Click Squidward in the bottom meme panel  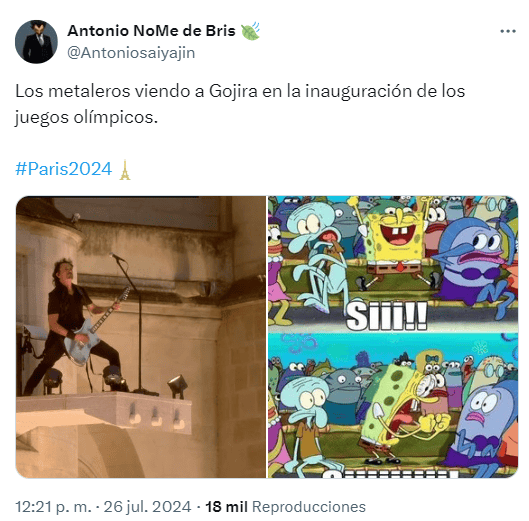[307, 423]
